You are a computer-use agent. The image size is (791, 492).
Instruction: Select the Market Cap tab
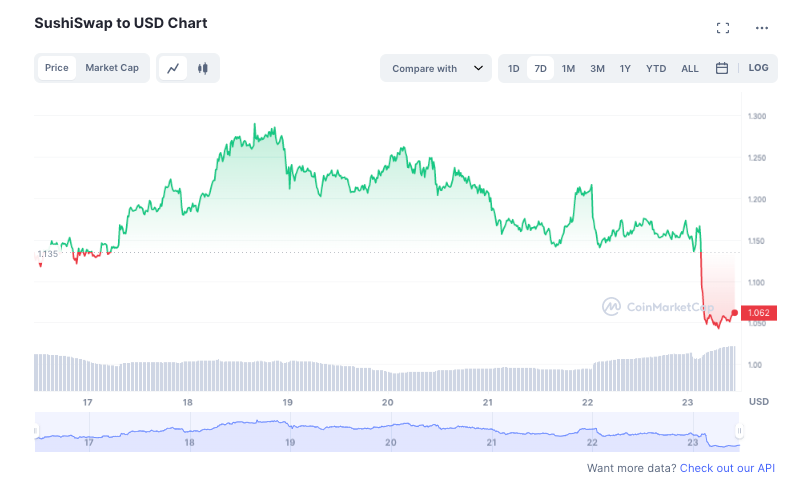(112, 68)
